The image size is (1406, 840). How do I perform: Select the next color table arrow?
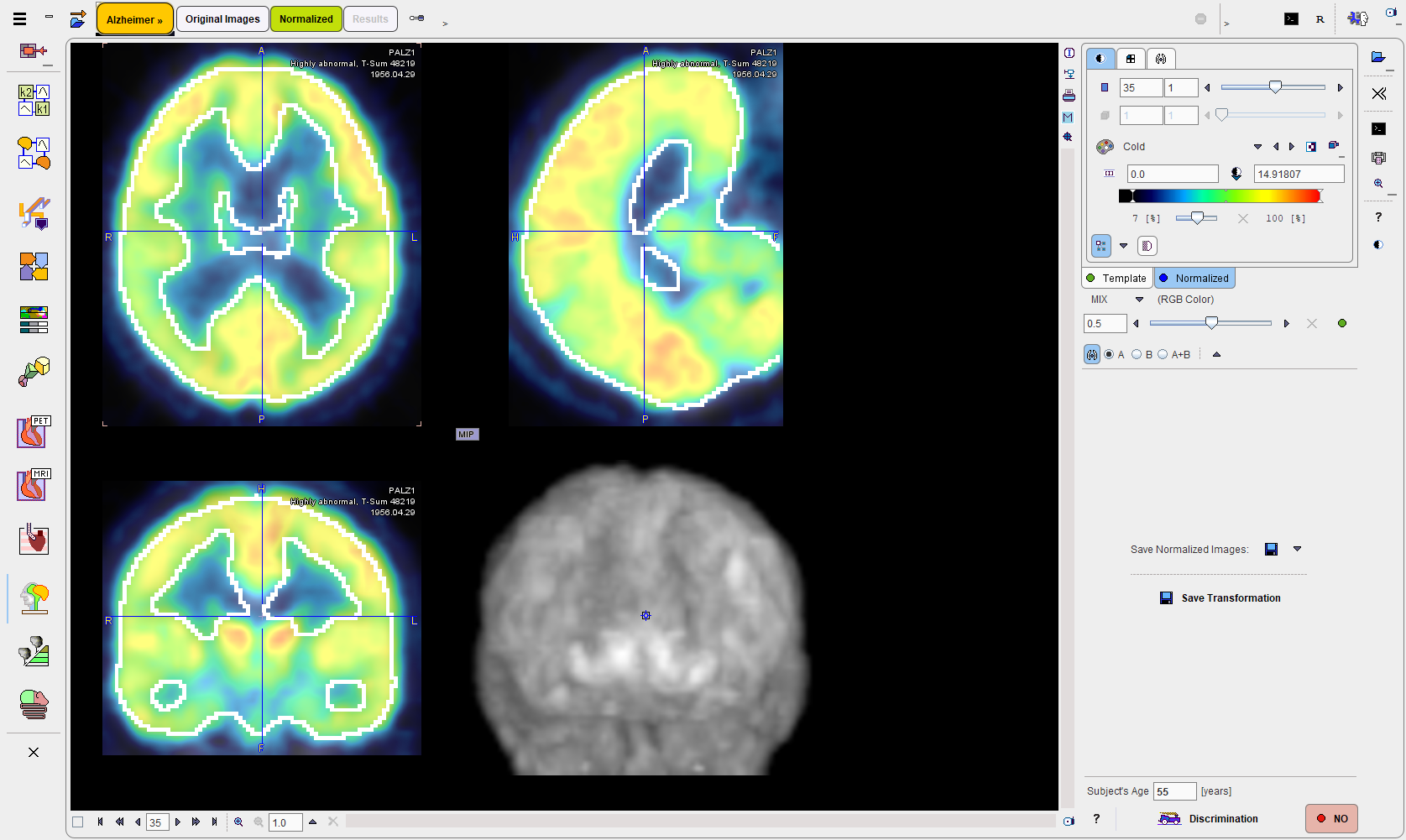[1291, 147]
